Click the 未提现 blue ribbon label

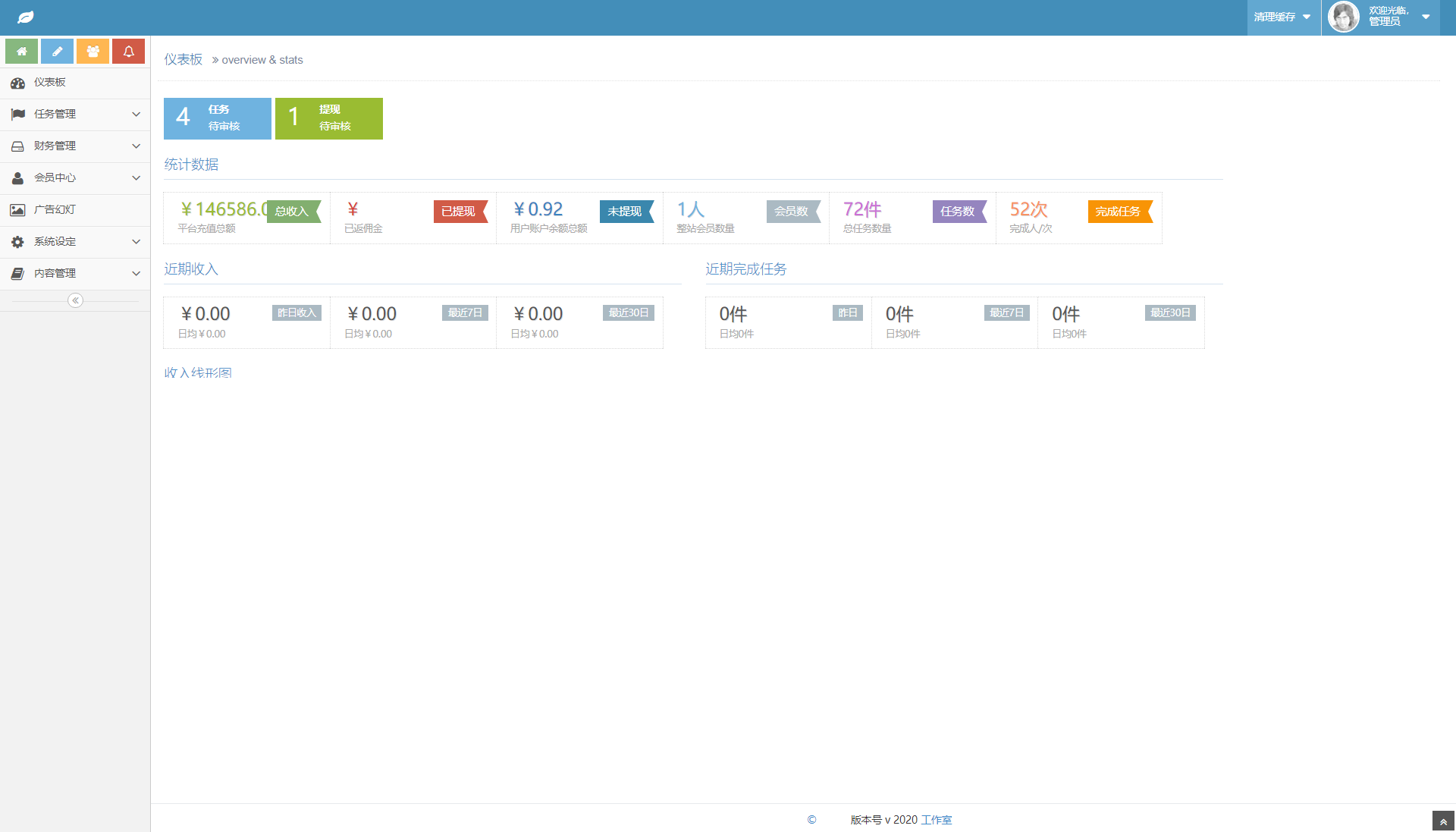click(x=626, y=212)
